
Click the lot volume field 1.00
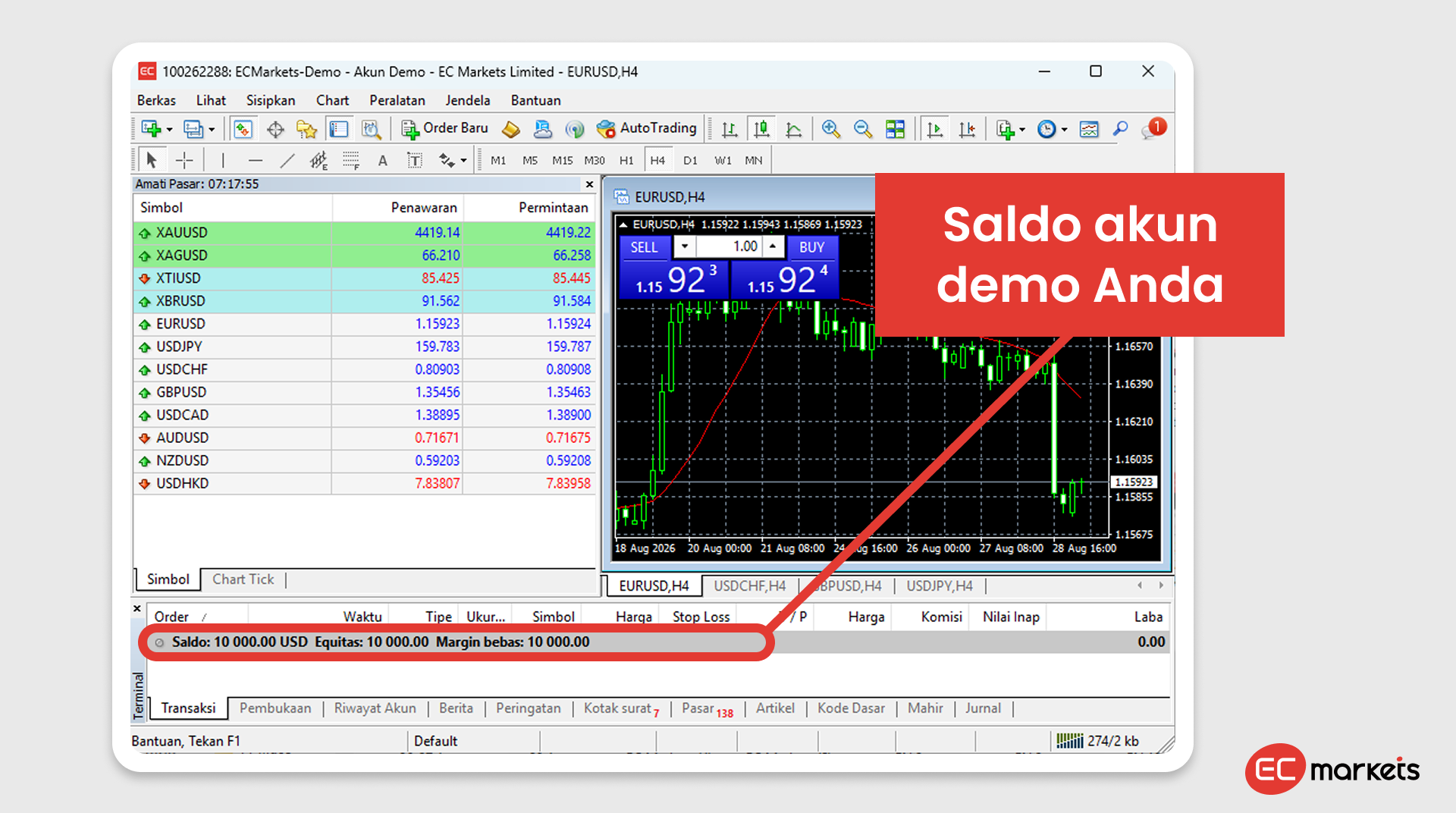pos(729,246)
